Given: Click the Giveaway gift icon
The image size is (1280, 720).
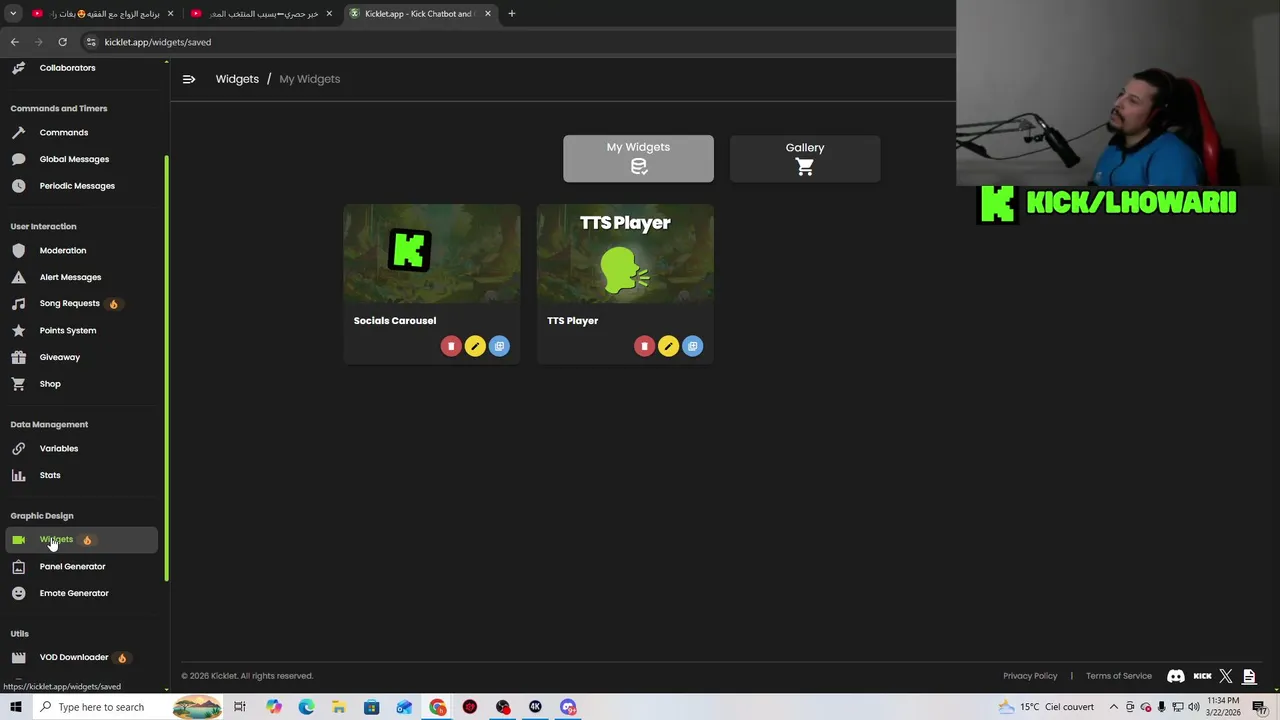Looking at the screenshot, I should (18, 357).
